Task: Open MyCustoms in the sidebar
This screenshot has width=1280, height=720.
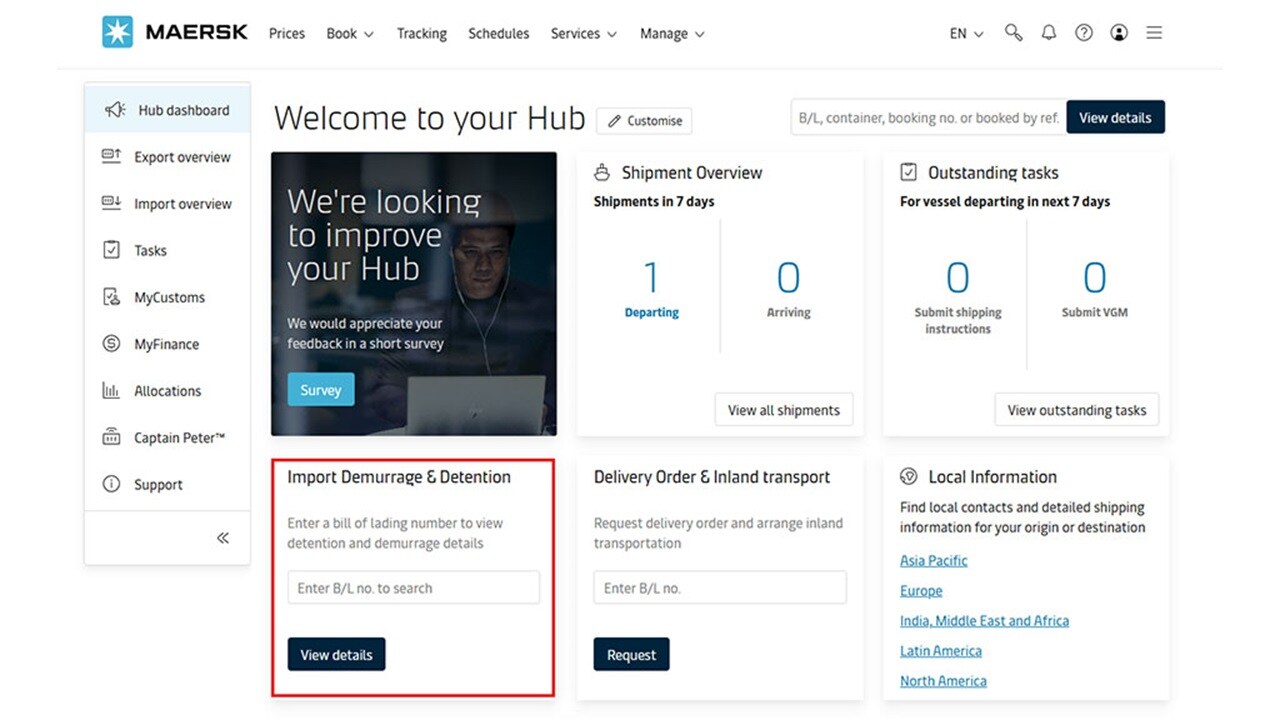Action: (113, 297)
